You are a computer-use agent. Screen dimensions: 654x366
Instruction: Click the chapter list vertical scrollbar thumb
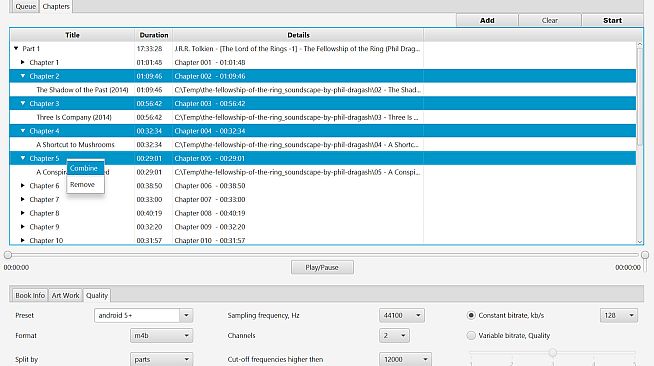tap(639, 97)
